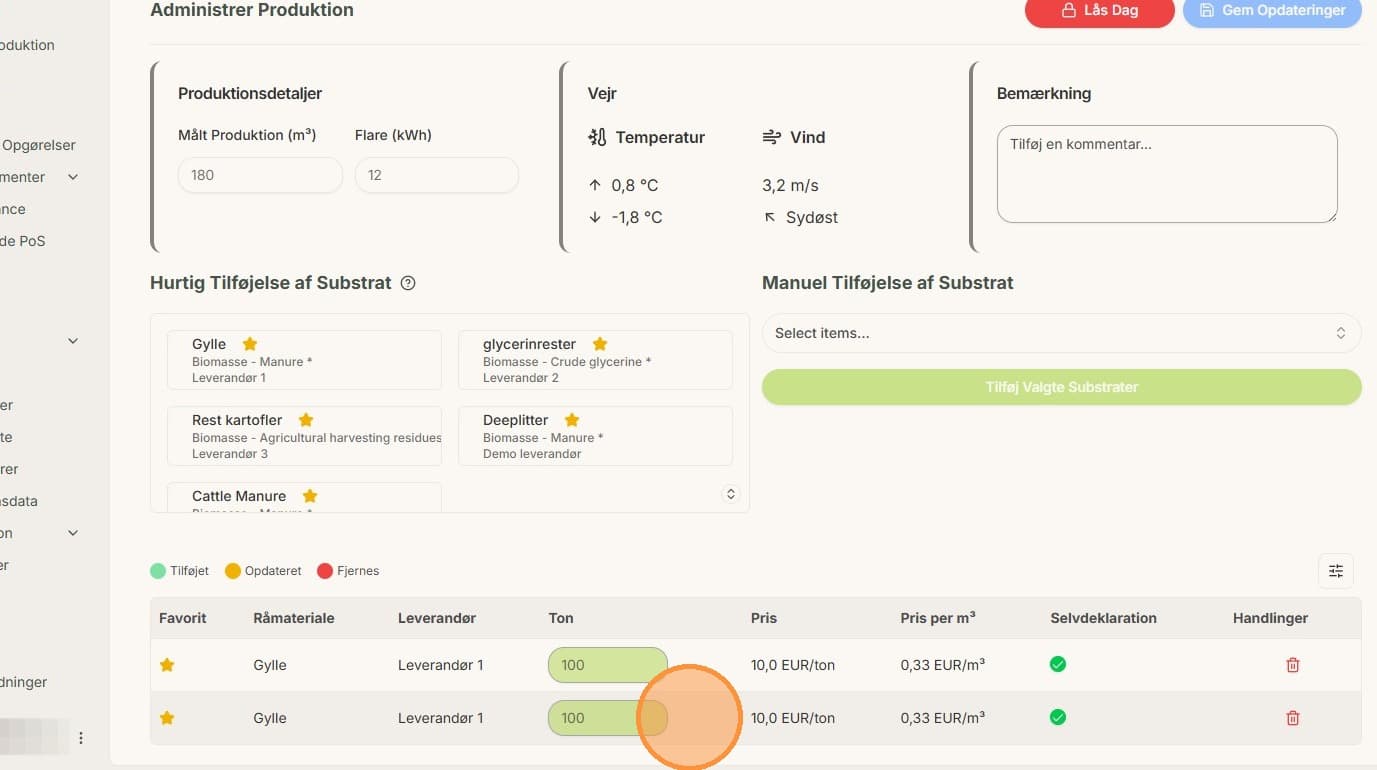
Task: Click the help icon beside Hurtig Tilføjelse af Substrat
Action: coord(408,283)
